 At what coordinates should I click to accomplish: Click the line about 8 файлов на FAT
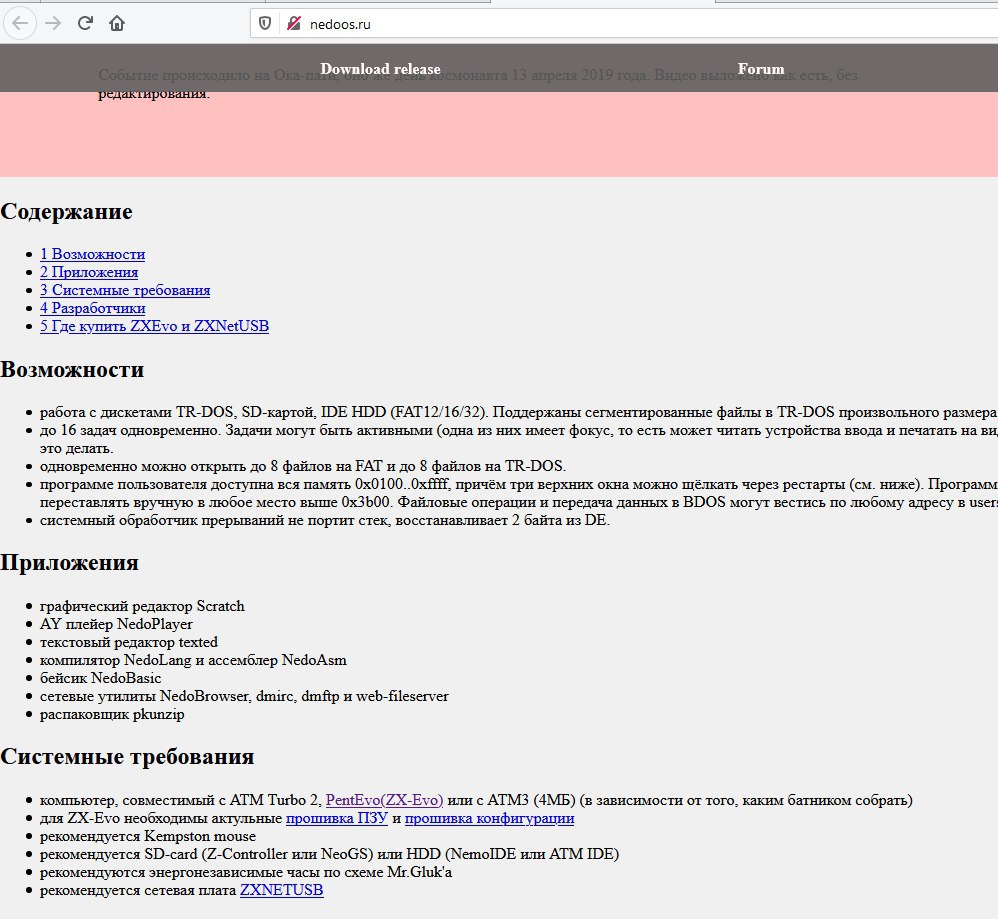(x=302, y=466)
